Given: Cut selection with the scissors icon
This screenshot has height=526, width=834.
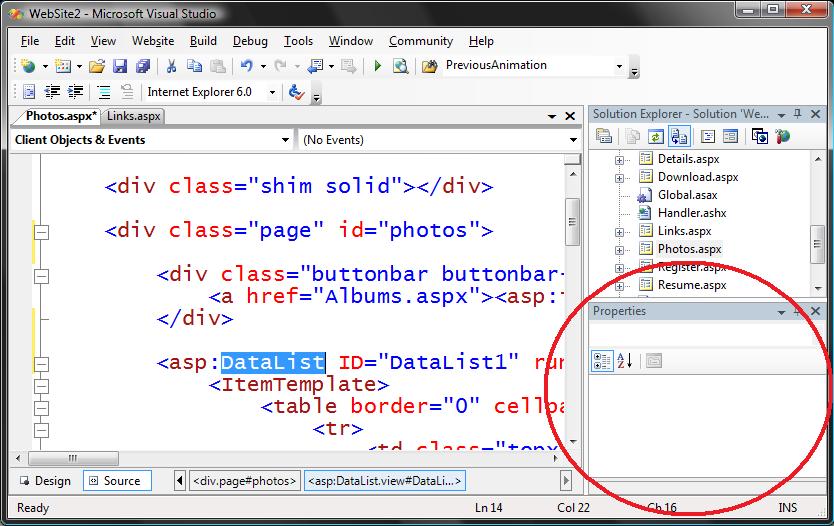Looking at the screenshot, I should 171,66.
